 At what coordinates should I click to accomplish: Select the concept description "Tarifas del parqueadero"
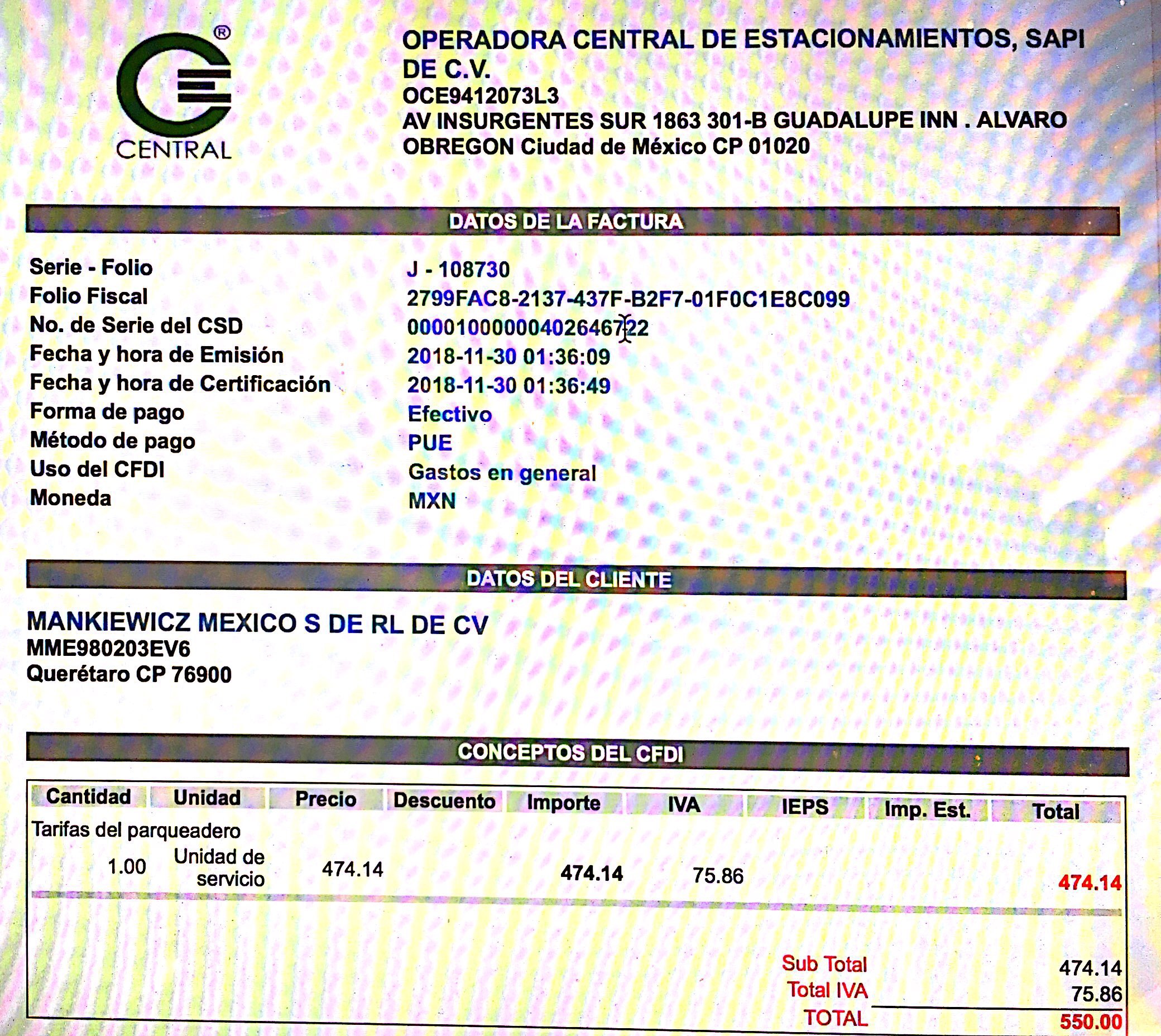(136, 831)
